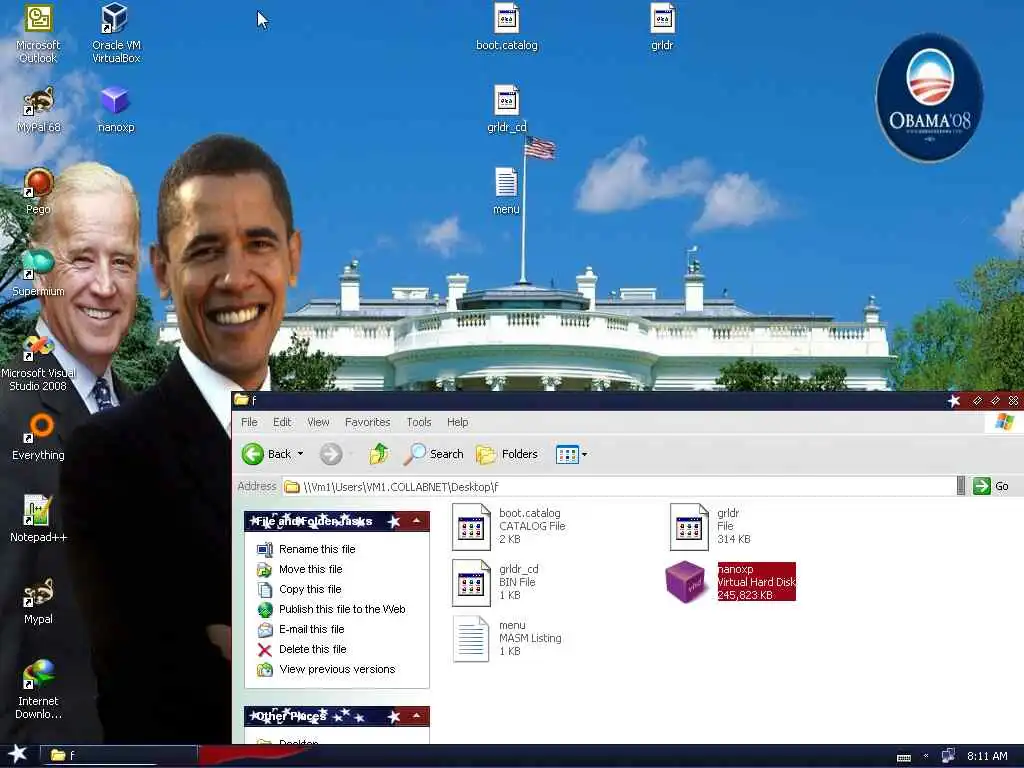Image resolution: width=1024 pixels, height=768 pixels.
Task: Select grldr file on the desktop
Action: (x=662, y=27)
